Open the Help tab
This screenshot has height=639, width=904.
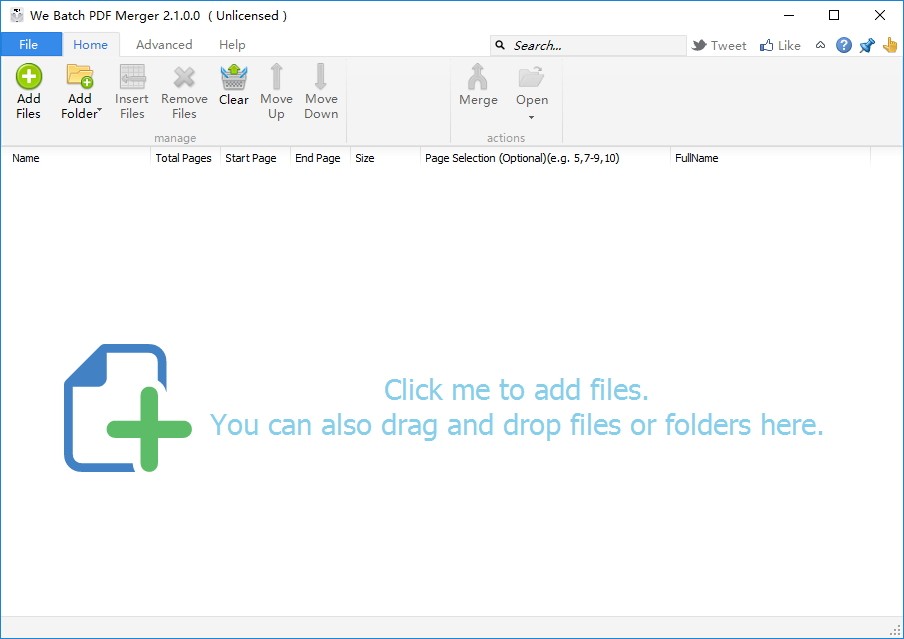[x=232, y=44]
